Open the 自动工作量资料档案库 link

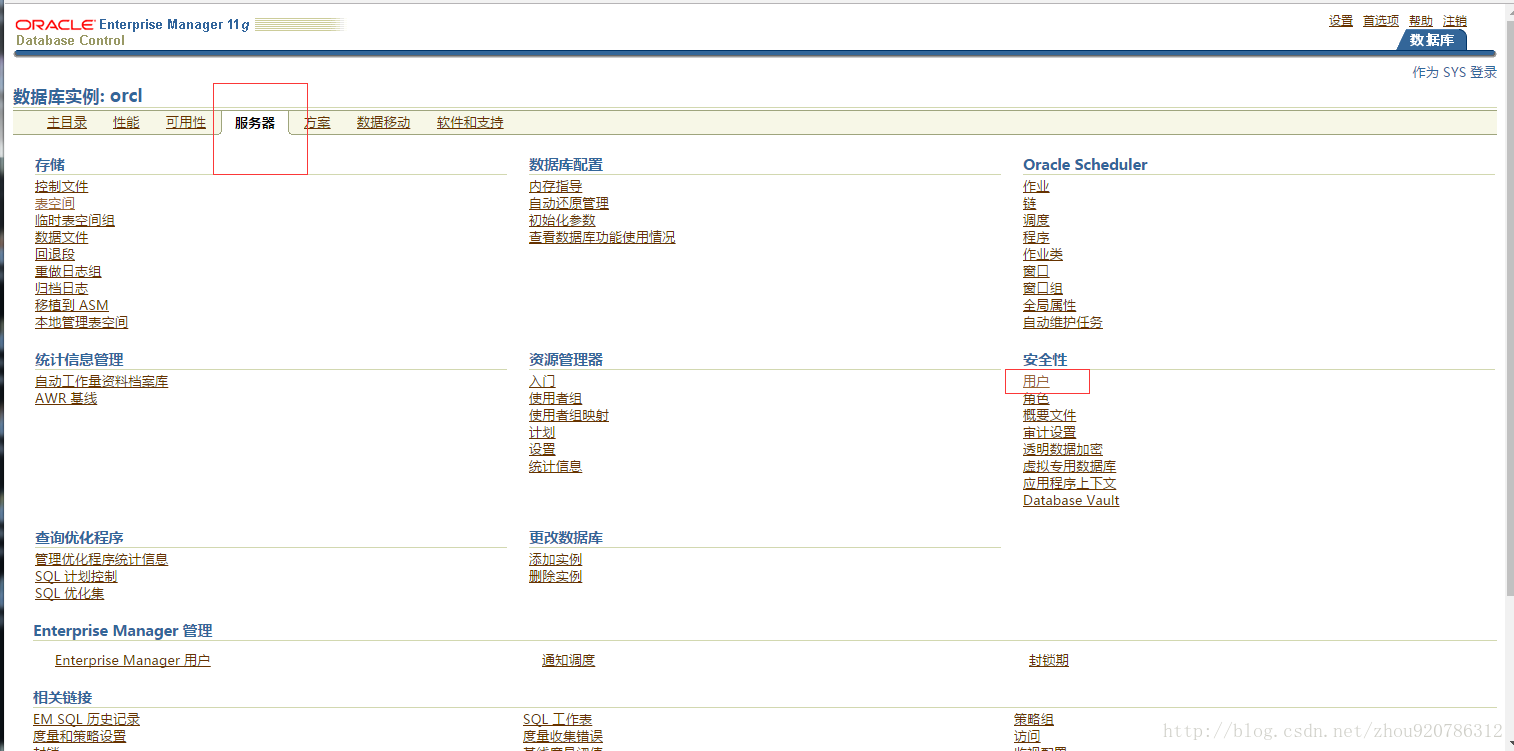[102, 382]
